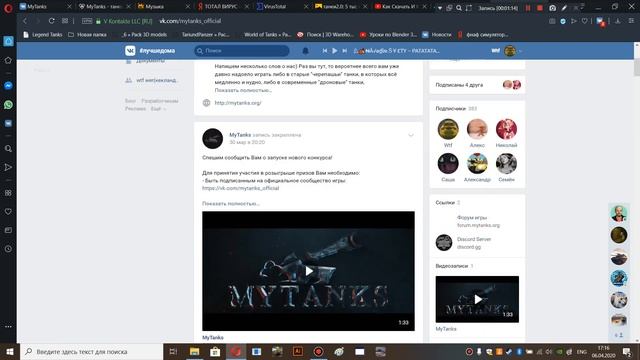Open VK notifications bell

click(305, 51)
